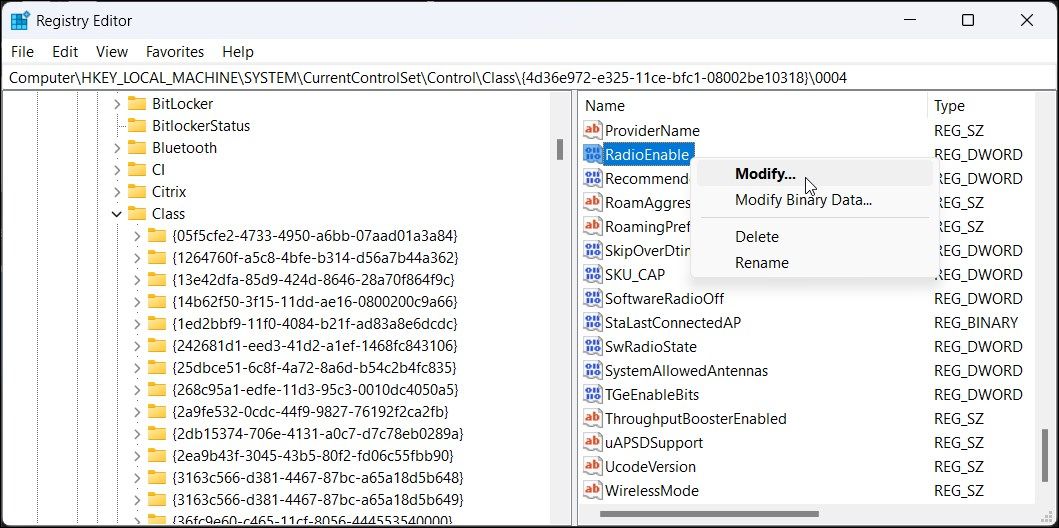The height and width of the screenshot is (528, 1059).
Task: Maximize the Registry Editor window
Action: pyautogui.click(x=968, y=20)
